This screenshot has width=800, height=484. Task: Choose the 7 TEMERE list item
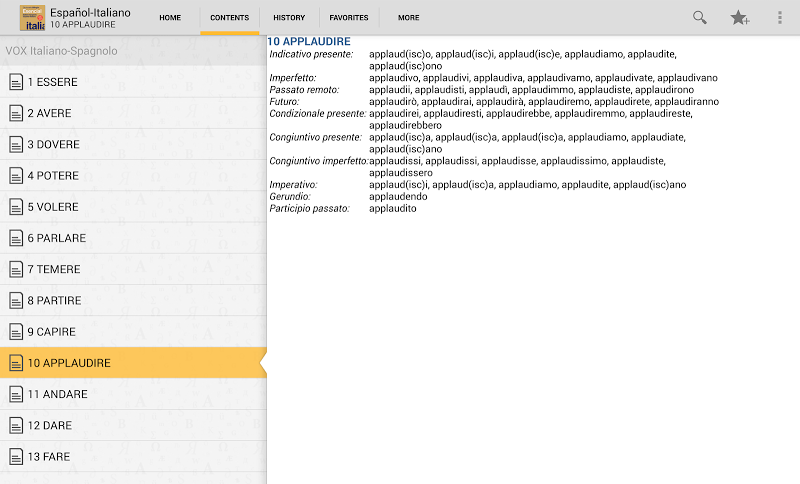[133, 269]
